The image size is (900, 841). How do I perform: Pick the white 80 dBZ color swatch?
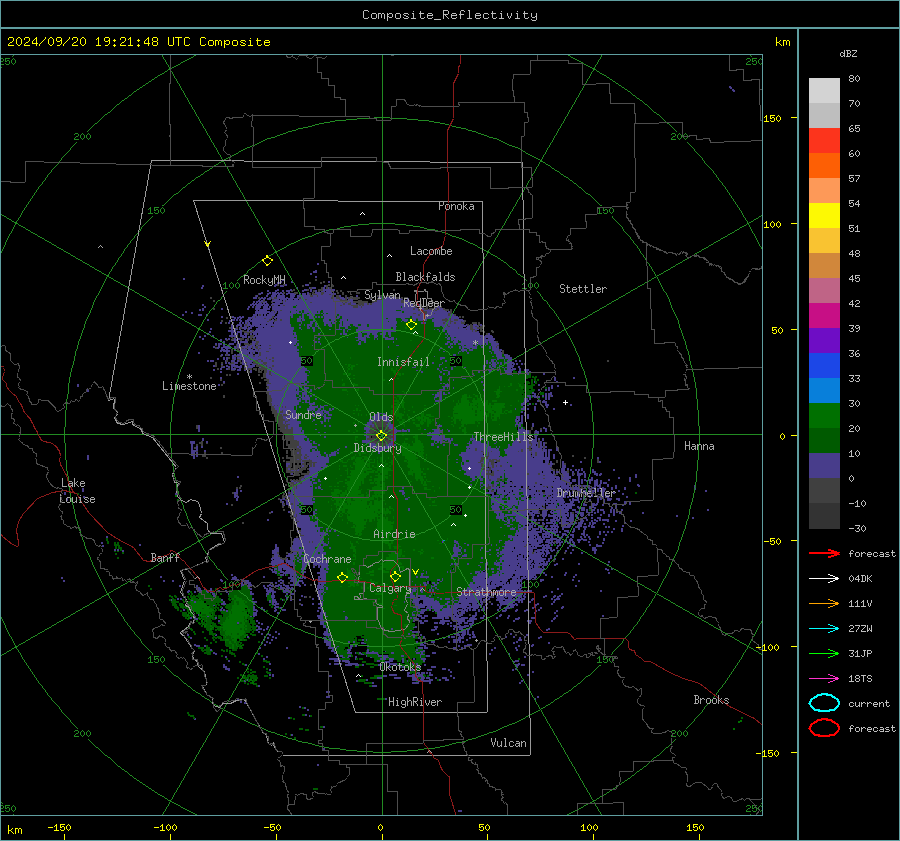click(824, 91)
